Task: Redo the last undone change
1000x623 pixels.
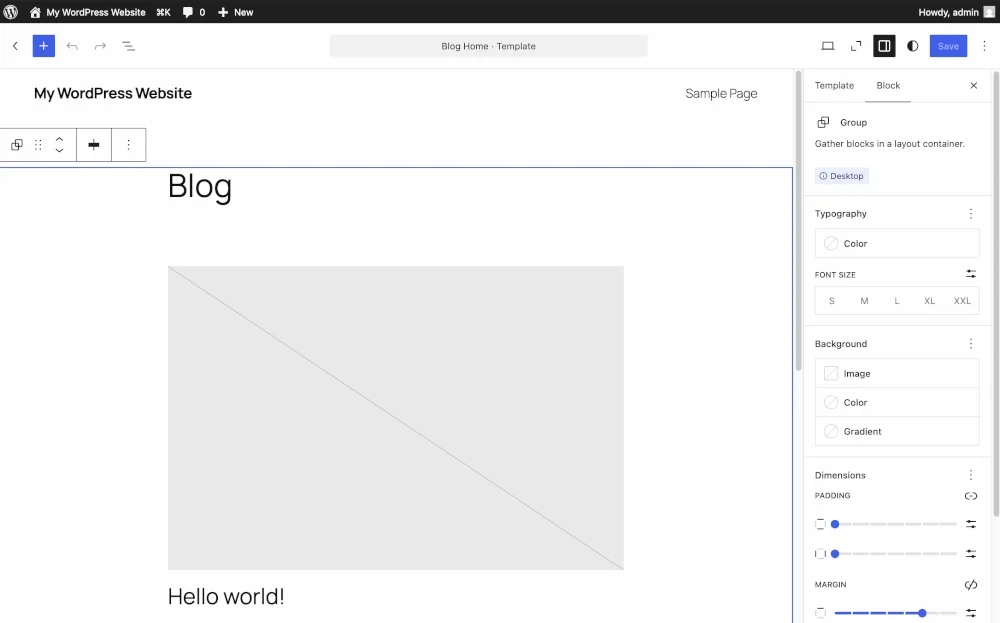Action: click(x=100, y=46)
